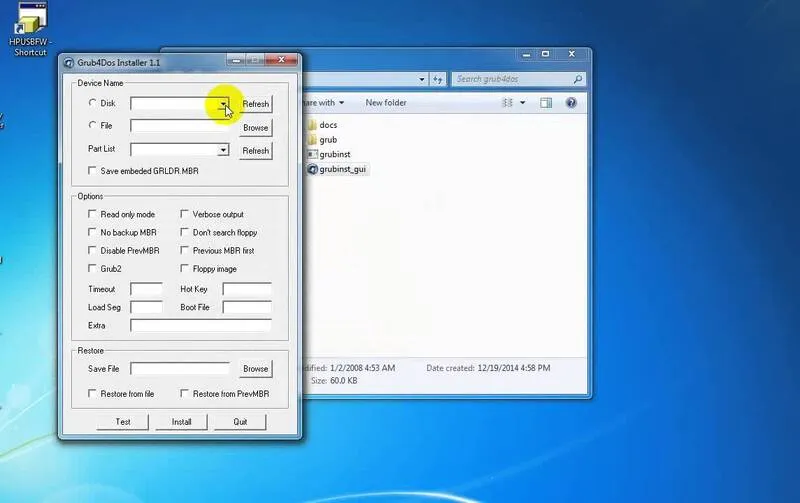Click the Extra input field
Screen dimensions: 800x503
pos(201,325)
